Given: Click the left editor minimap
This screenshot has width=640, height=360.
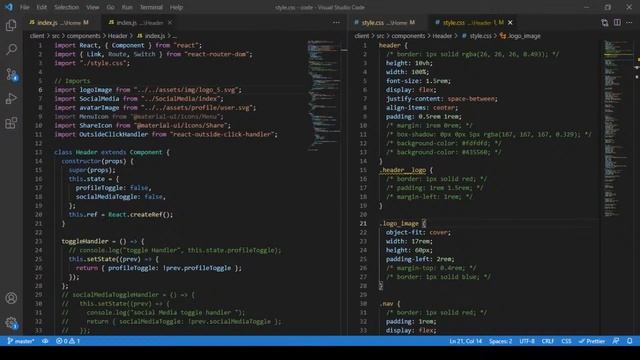Looking at the screenshot, I should point(324,96).
